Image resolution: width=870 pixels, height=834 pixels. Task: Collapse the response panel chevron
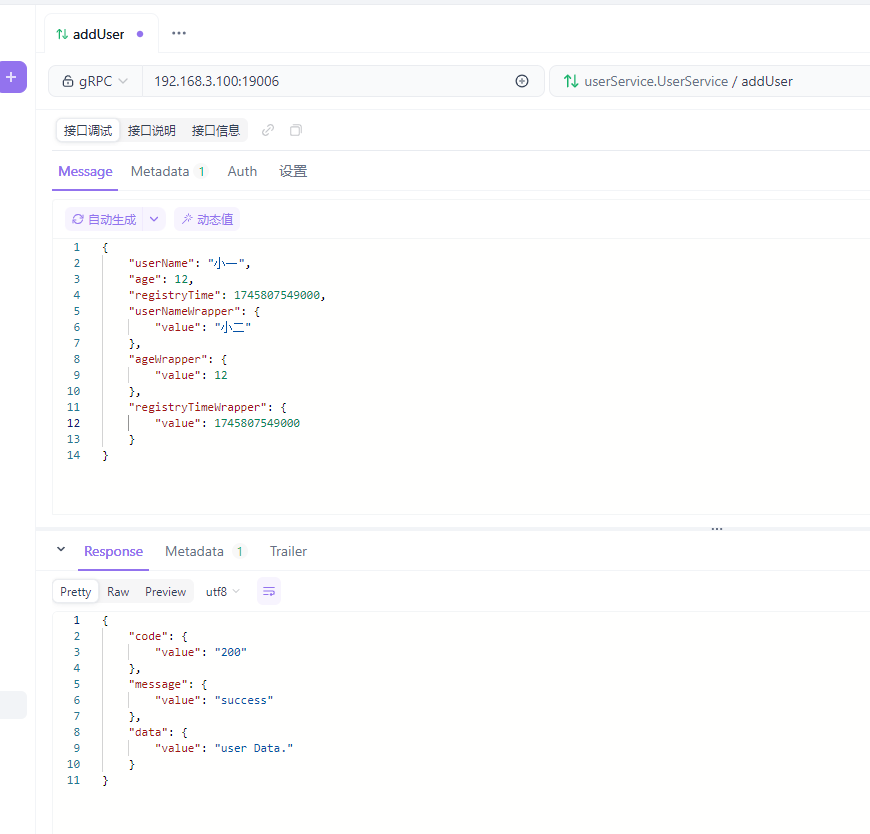coord(61,549)
